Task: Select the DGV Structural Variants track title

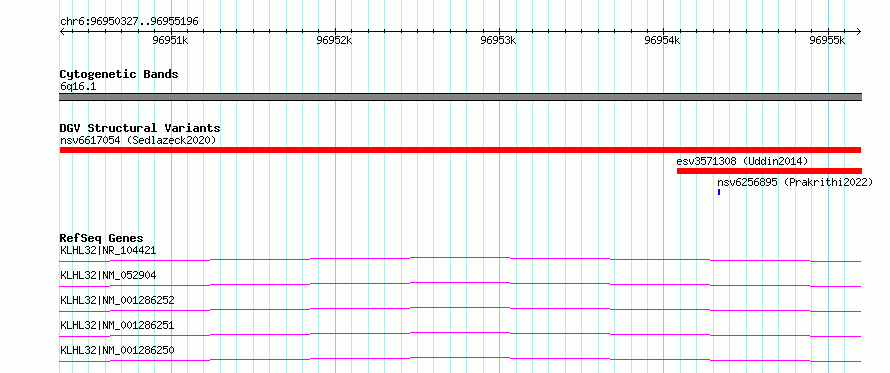Action: (140, 128)
